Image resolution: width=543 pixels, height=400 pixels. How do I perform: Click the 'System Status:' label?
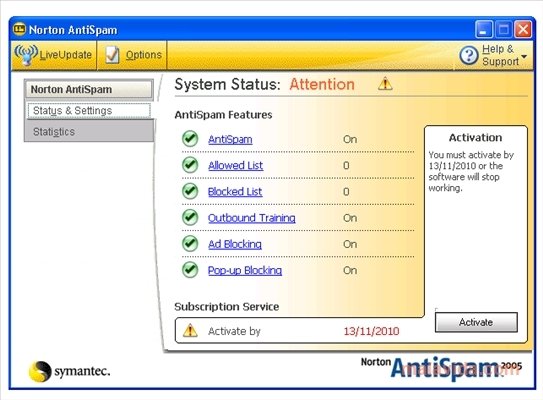pos(227,84)
